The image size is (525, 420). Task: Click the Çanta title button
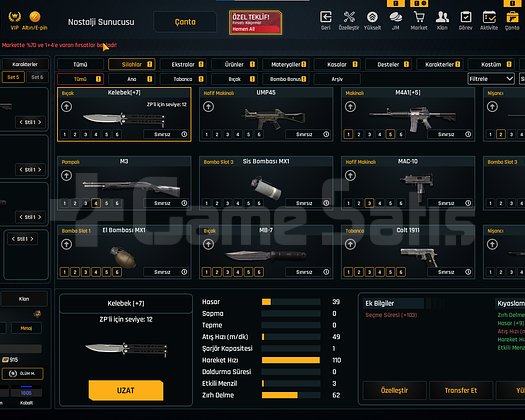click(x=185, y=22)
